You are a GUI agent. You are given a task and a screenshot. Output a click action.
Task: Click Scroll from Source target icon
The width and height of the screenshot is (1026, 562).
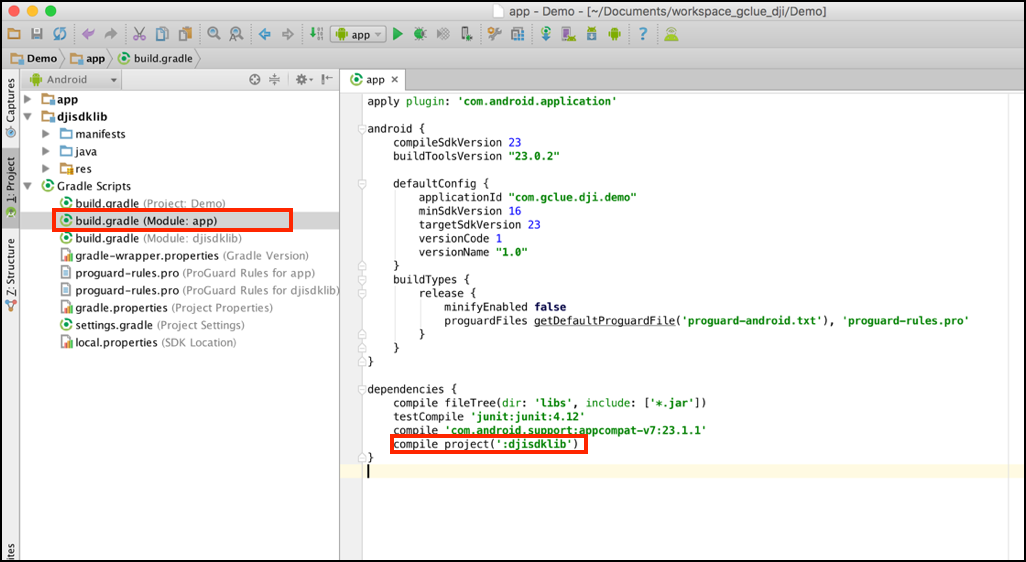click(x=254, y=79)
